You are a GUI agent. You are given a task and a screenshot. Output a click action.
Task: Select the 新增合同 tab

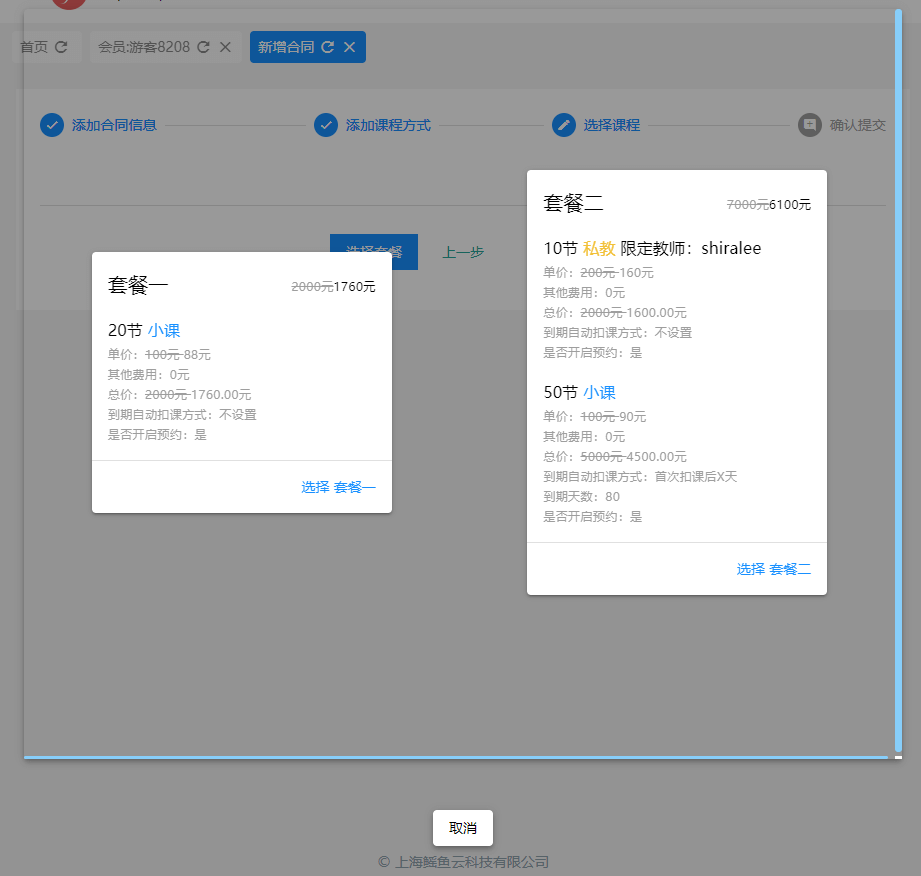click(x=286, y=47)
